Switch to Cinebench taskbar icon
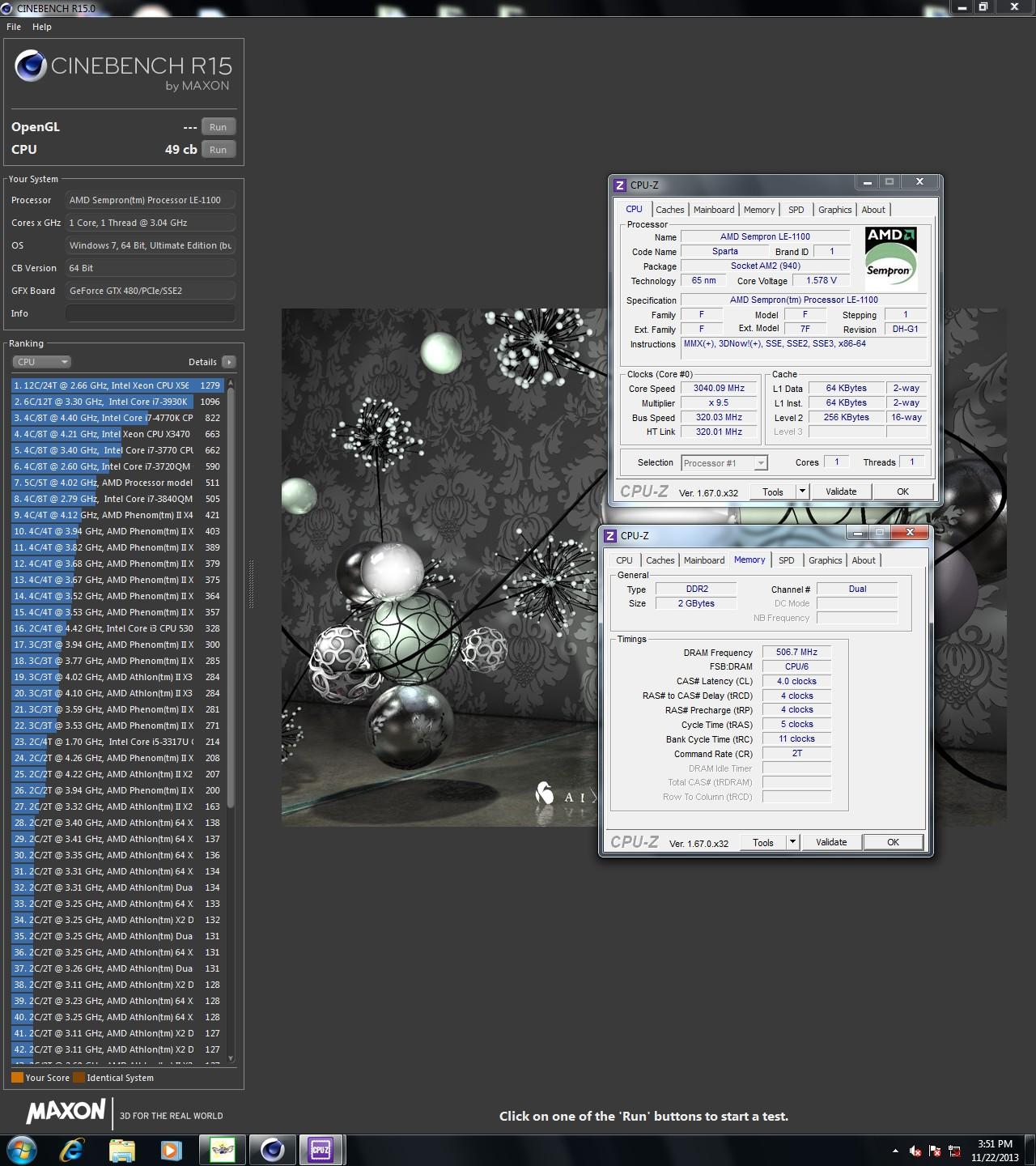Image resolution: width=1036 pixels, height=1166 pixels. point(272,1150)
